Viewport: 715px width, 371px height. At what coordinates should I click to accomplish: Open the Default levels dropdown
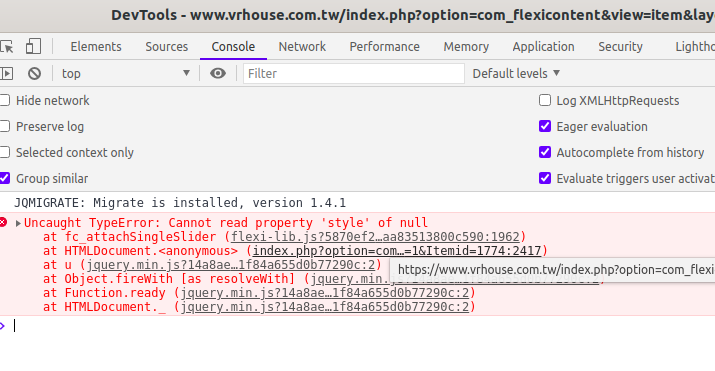tap(516, 73)
